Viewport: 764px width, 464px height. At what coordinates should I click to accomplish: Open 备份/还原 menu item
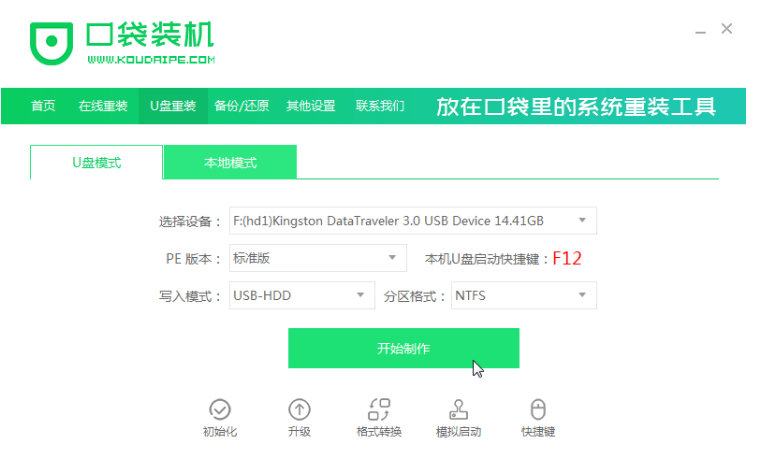pos(242,106)
